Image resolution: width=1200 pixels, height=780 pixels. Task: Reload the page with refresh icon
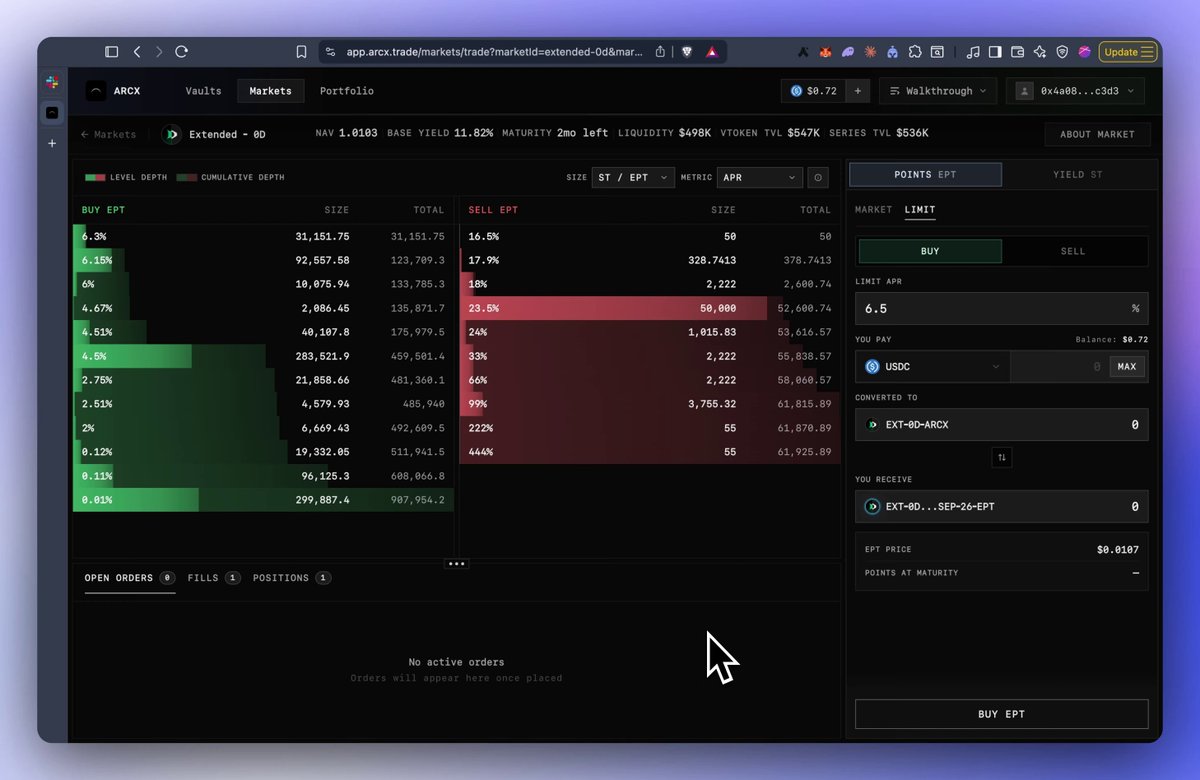tap(181, 52)
